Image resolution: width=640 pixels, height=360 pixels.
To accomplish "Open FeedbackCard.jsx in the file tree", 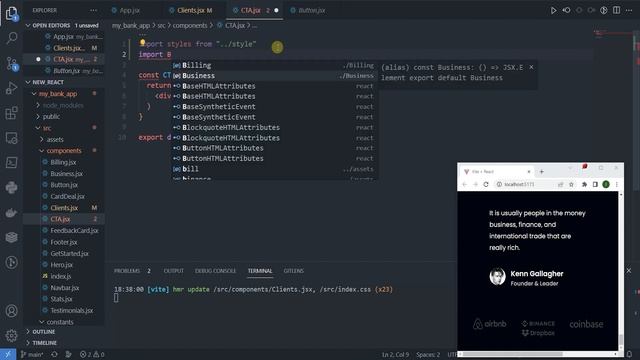I will coord(74,231).
